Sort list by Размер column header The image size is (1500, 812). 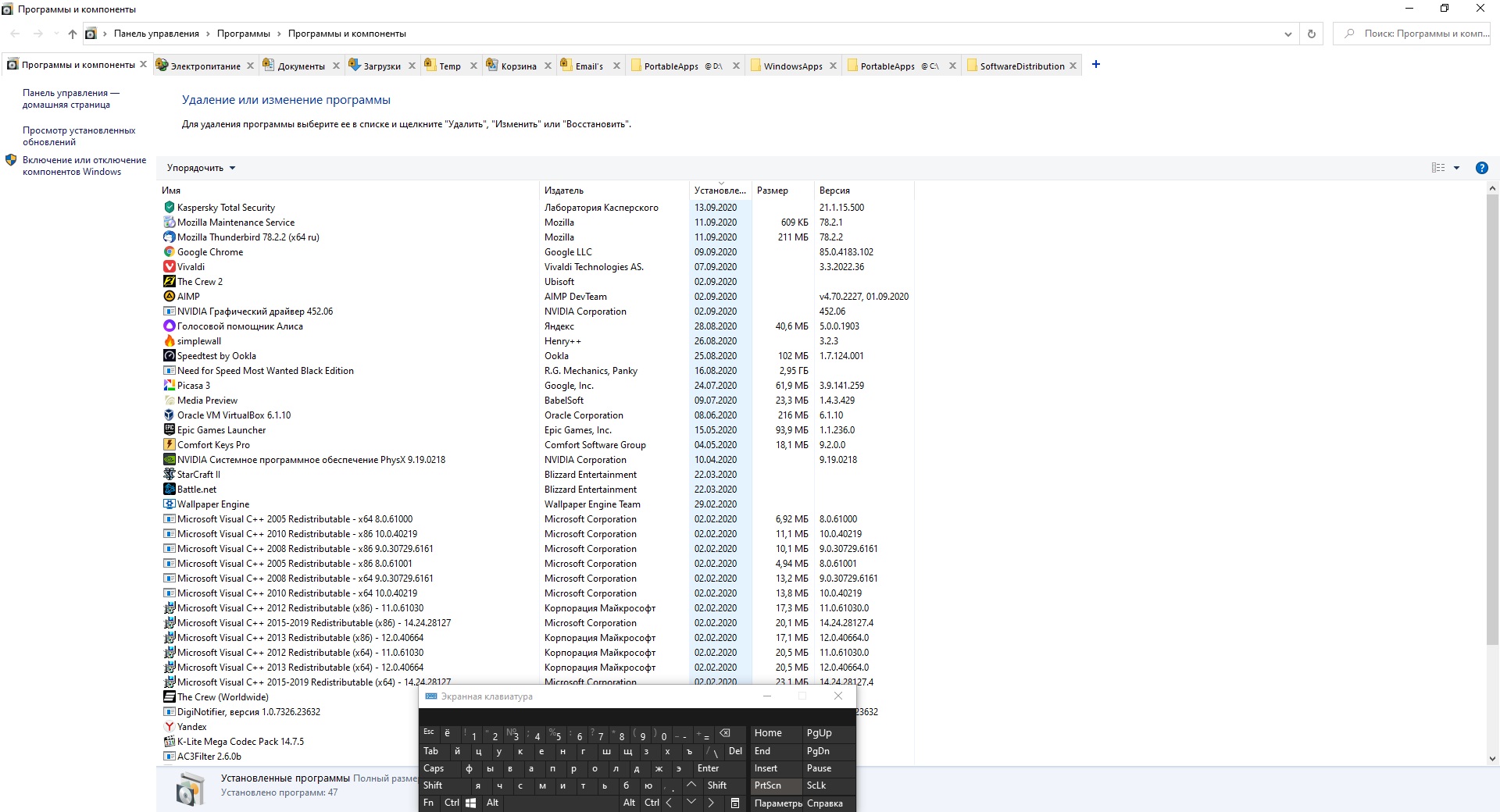tap(783, 191)
